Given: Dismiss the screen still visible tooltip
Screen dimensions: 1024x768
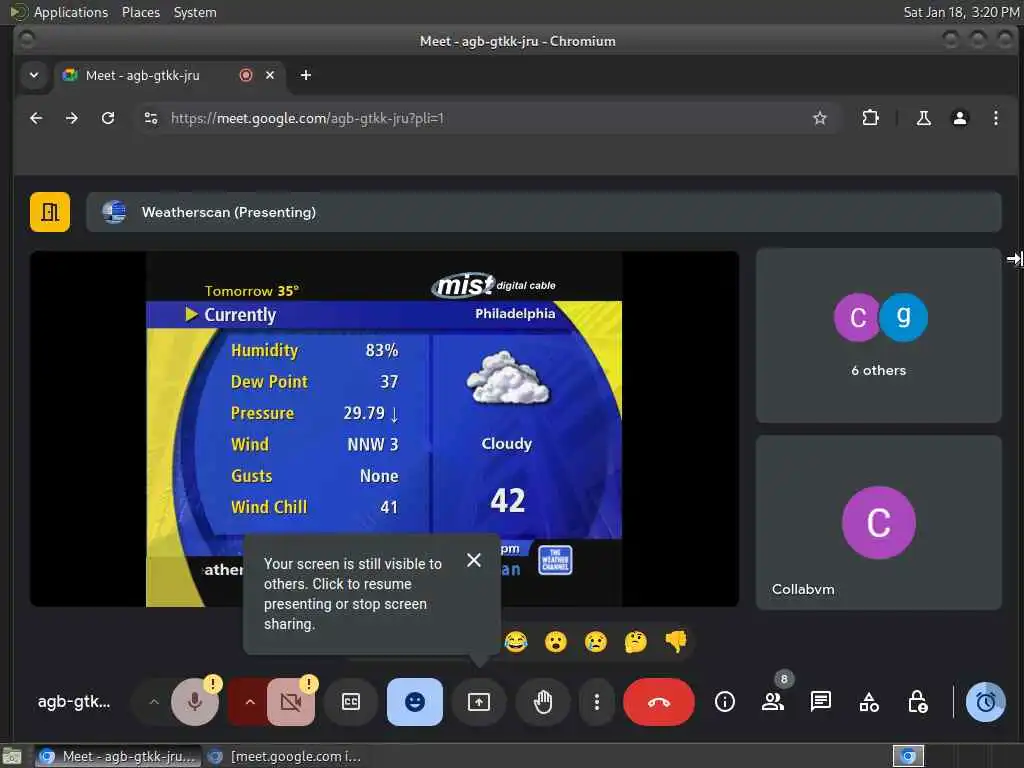Looking at the screenshot, I should (474, 560).
